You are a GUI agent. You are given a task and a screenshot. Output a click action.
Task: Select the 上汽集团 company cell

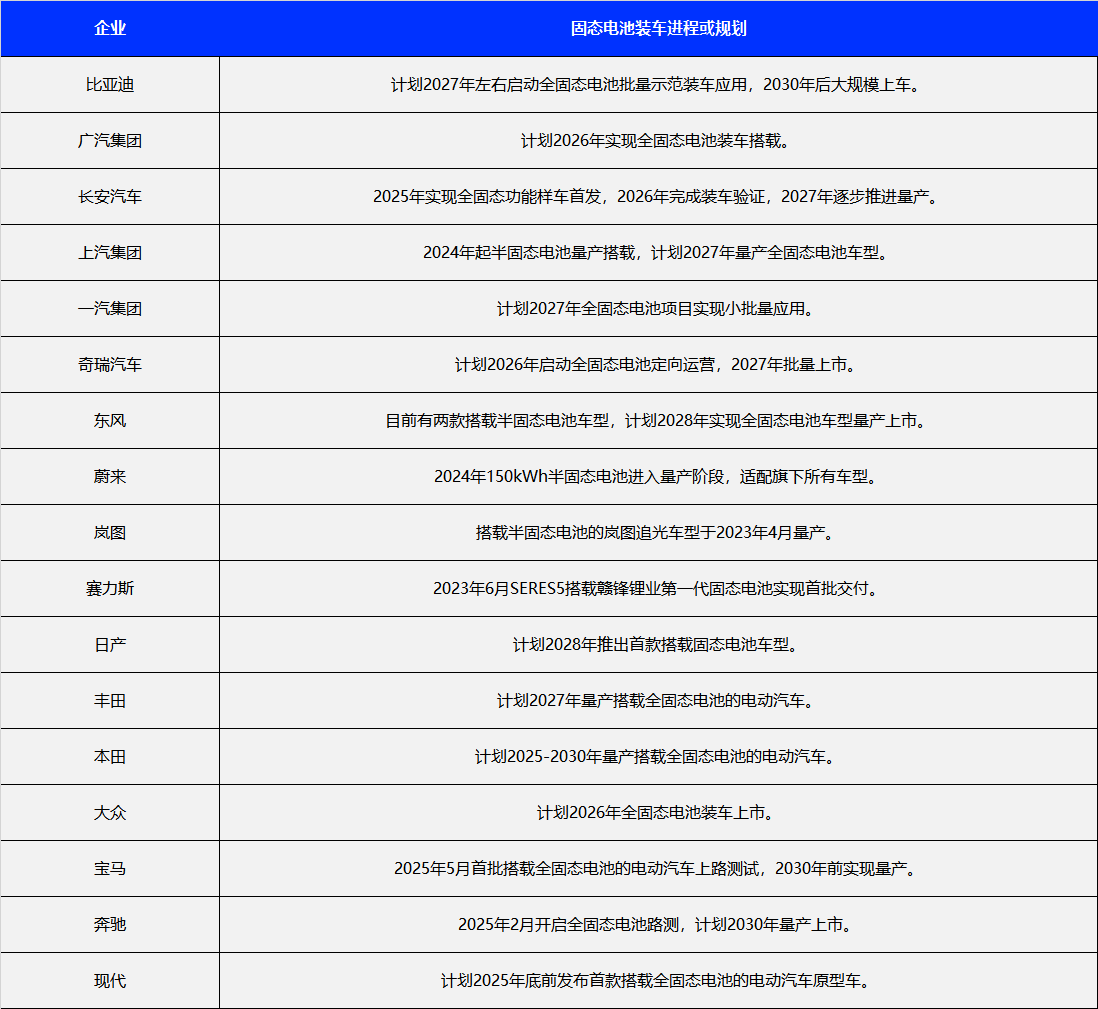[110, 253]
